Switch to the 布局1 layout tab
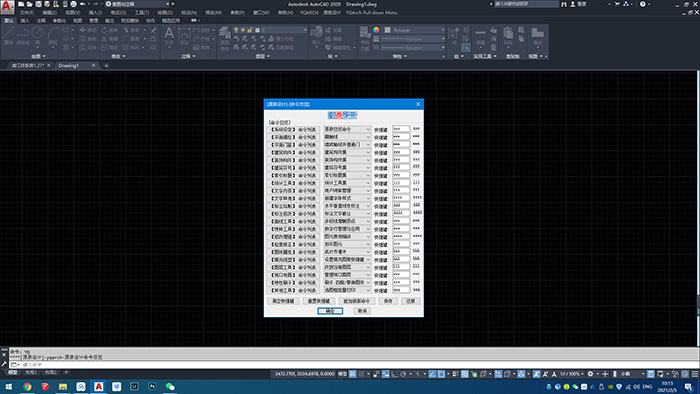 click(31, 372)
